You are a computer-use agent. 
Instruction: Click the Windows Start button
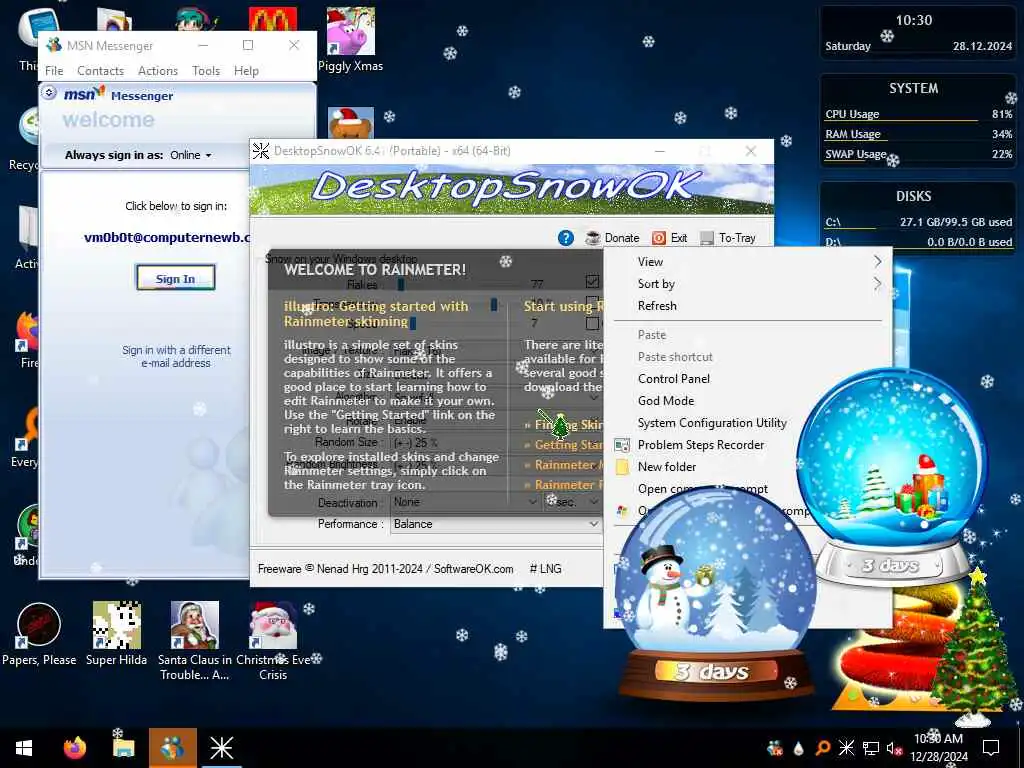click(x=24, y=748)
